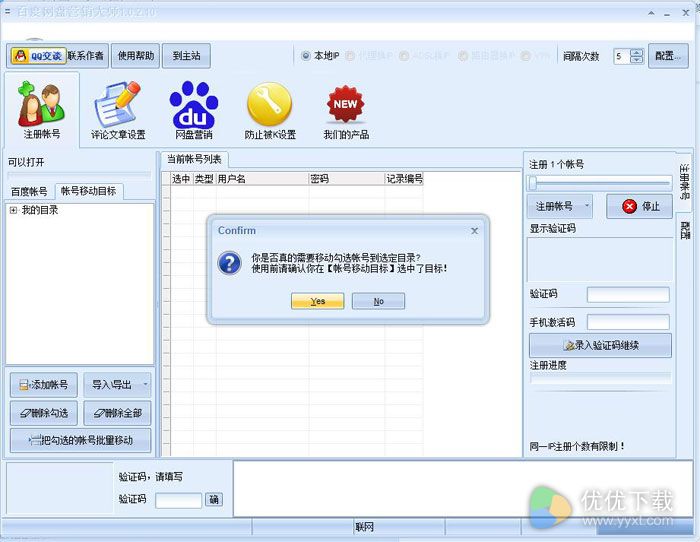
Task: Click the 联系作者 button
Action: [x=85, y=56]
